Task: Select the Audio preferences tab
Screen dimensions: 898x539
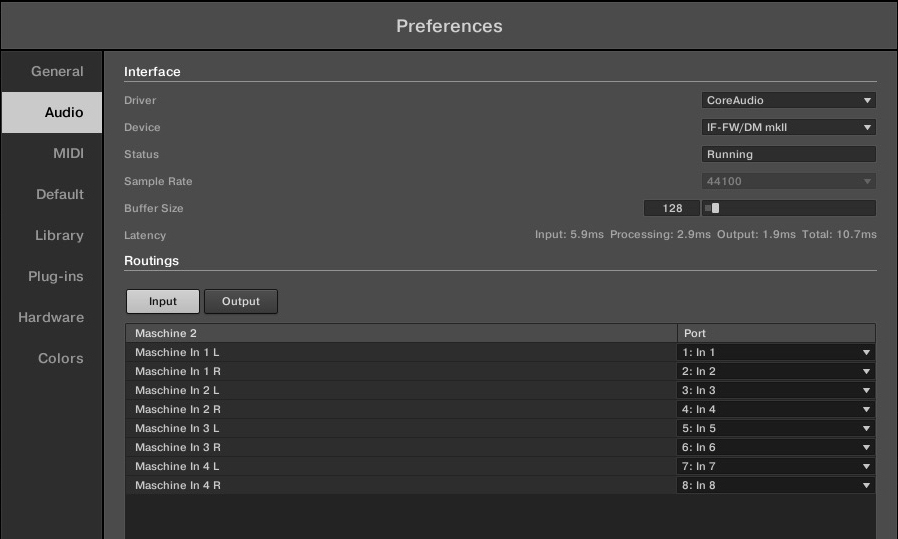Action: (52, 112)
